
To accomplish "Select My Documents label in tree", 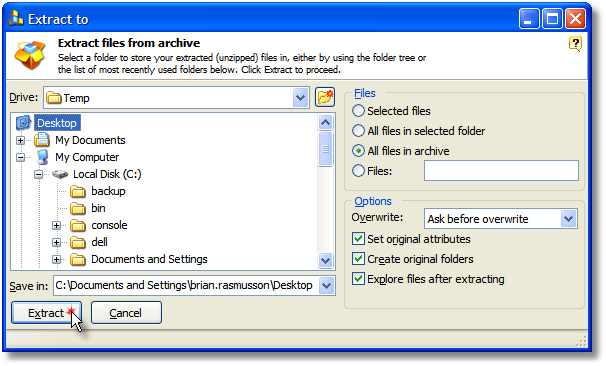I will [90, 140].
